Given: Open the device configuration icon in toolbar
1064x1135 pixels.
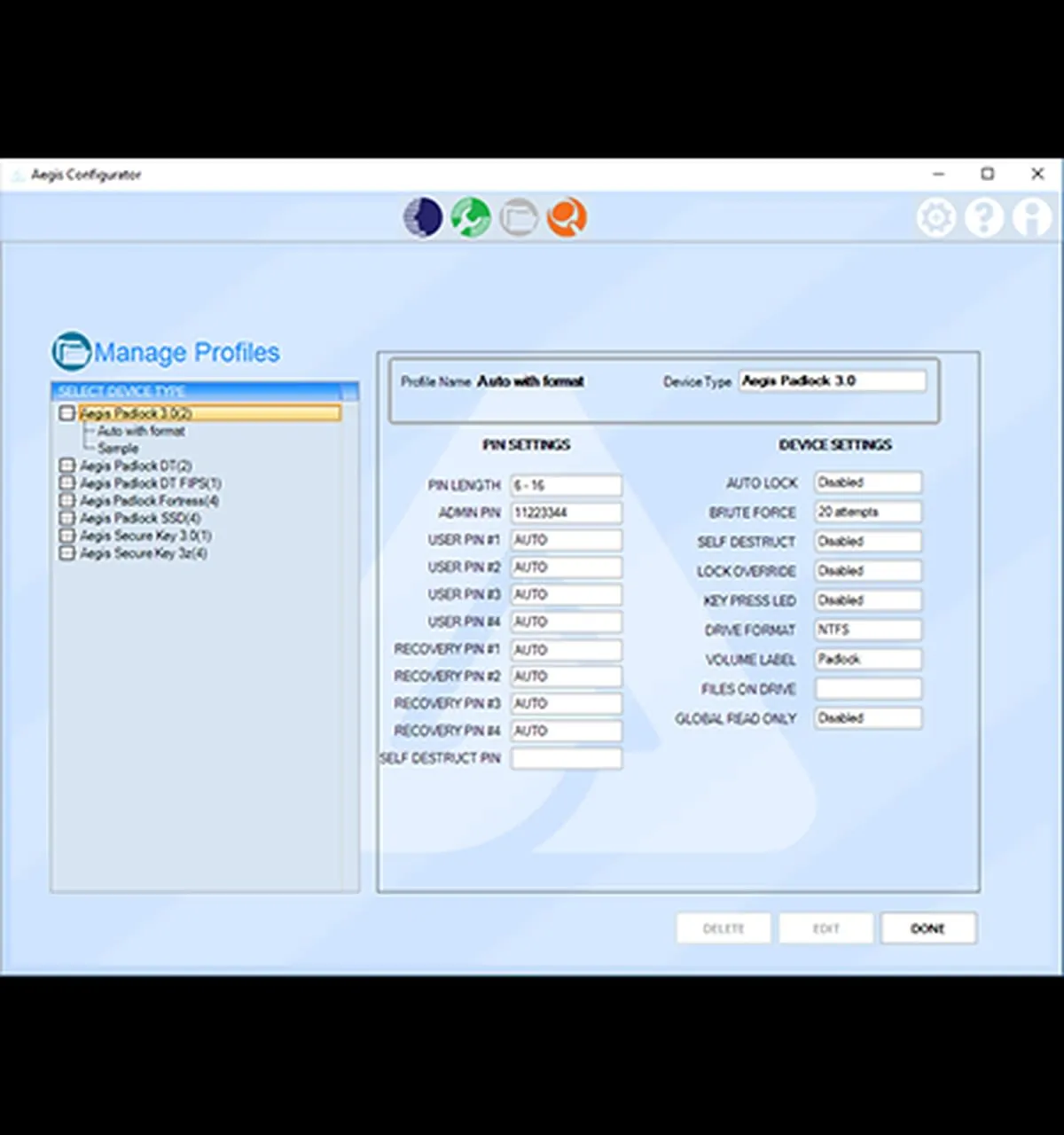Looking at the screenshot, I should tap(423, 216).
